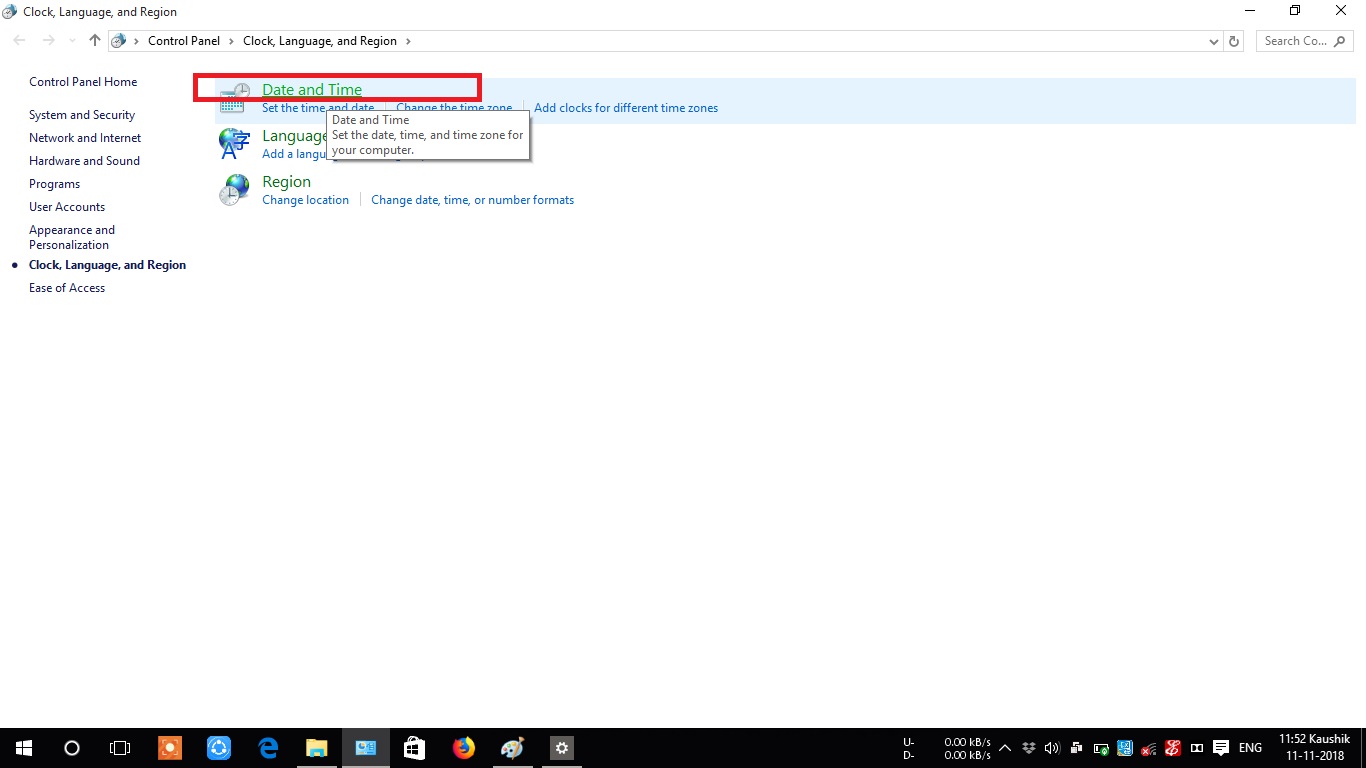Image resolution: width=1366 pixels, height=768 pixels.
Task: Show hidden system tray icons
Action: pos(1005,748)
